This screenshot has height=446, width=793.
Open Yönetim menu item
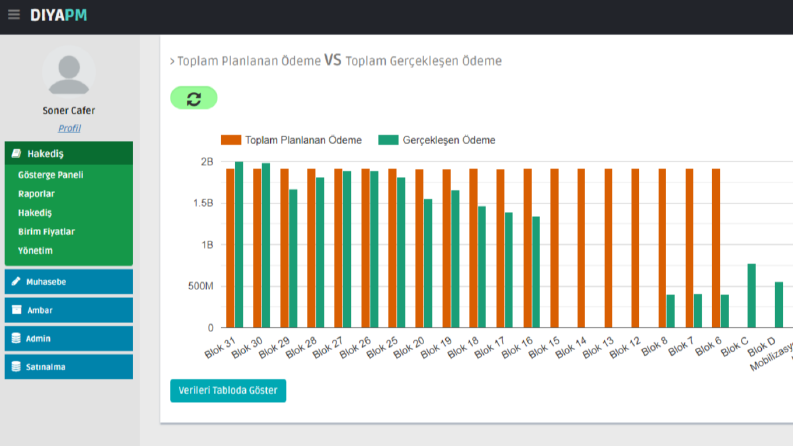tap(35, 251)
